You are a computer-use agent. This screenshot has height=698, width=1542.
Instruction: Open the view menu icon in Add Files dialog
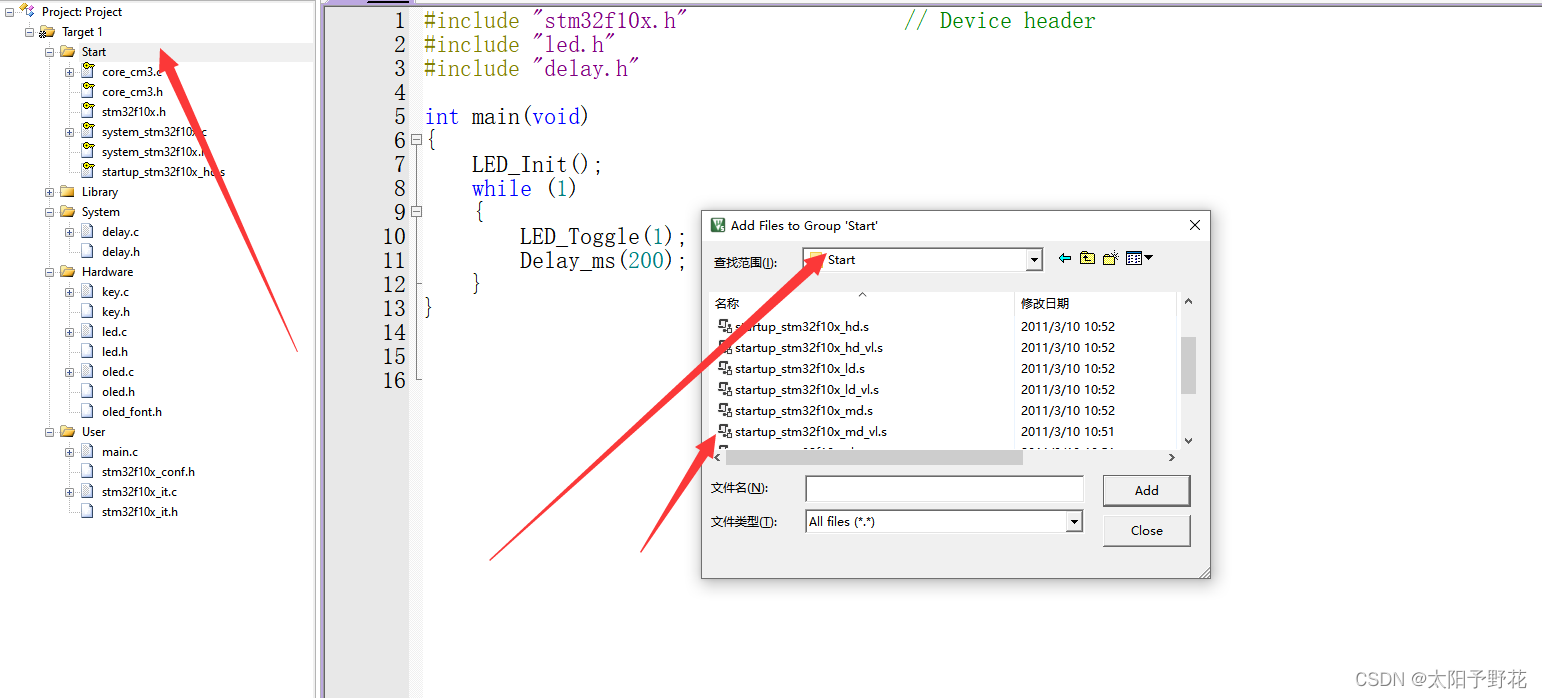[x=1139, y=258]
